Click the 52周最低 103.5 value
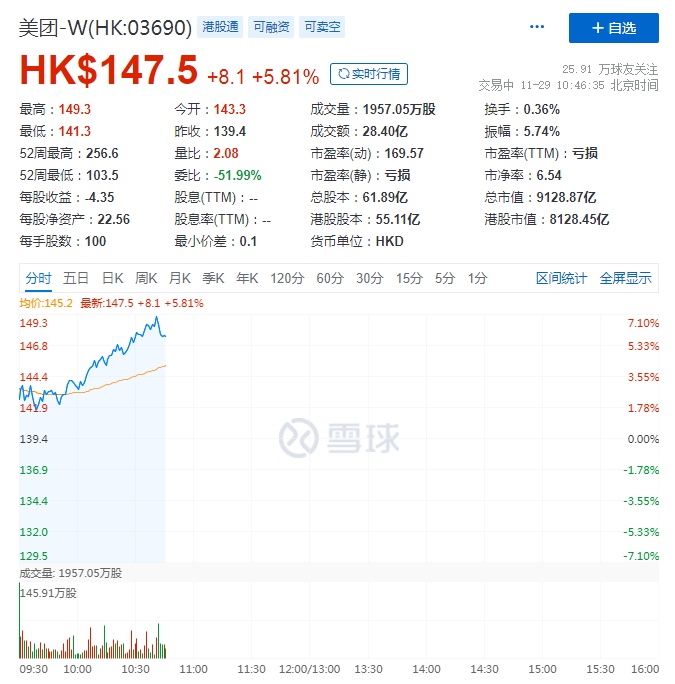Image resolution: width=675 pixels, height=684 pixels. click(x=102, y=175)
